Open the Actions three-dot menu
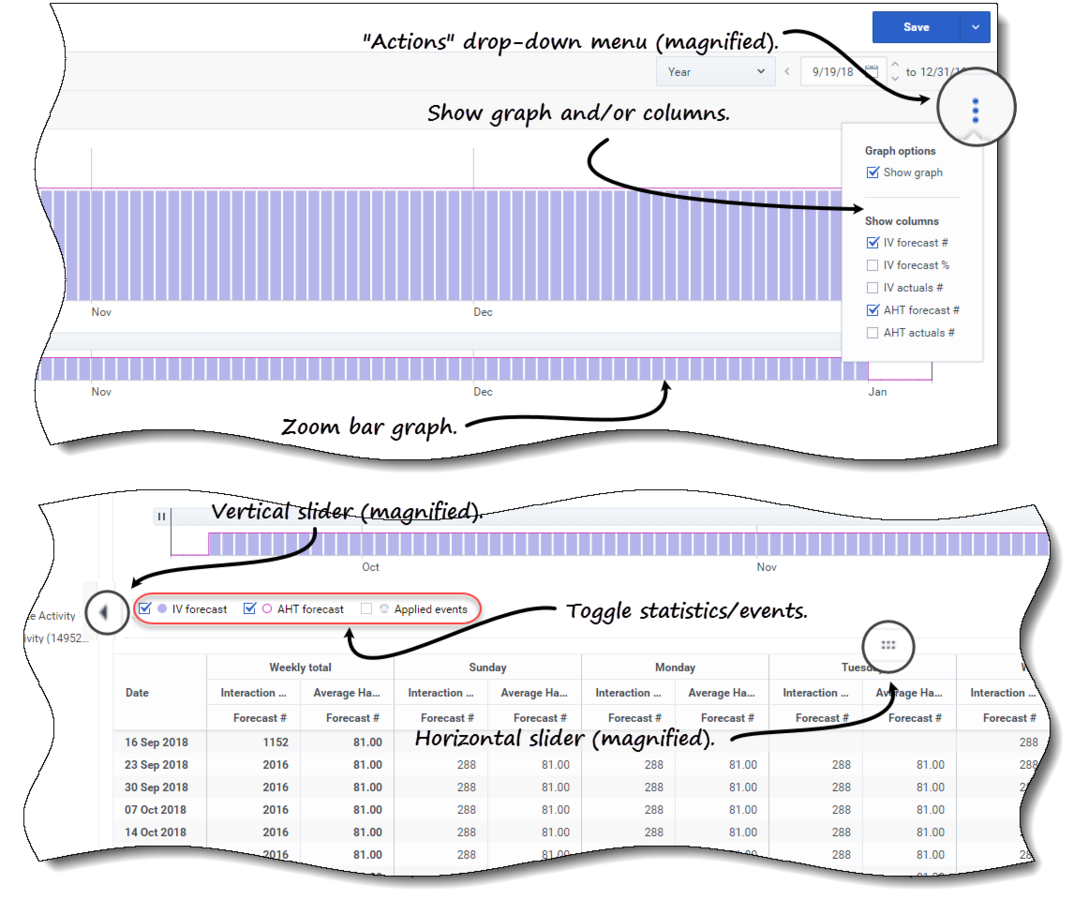The image size is (1074, 900). coord(975,110)
